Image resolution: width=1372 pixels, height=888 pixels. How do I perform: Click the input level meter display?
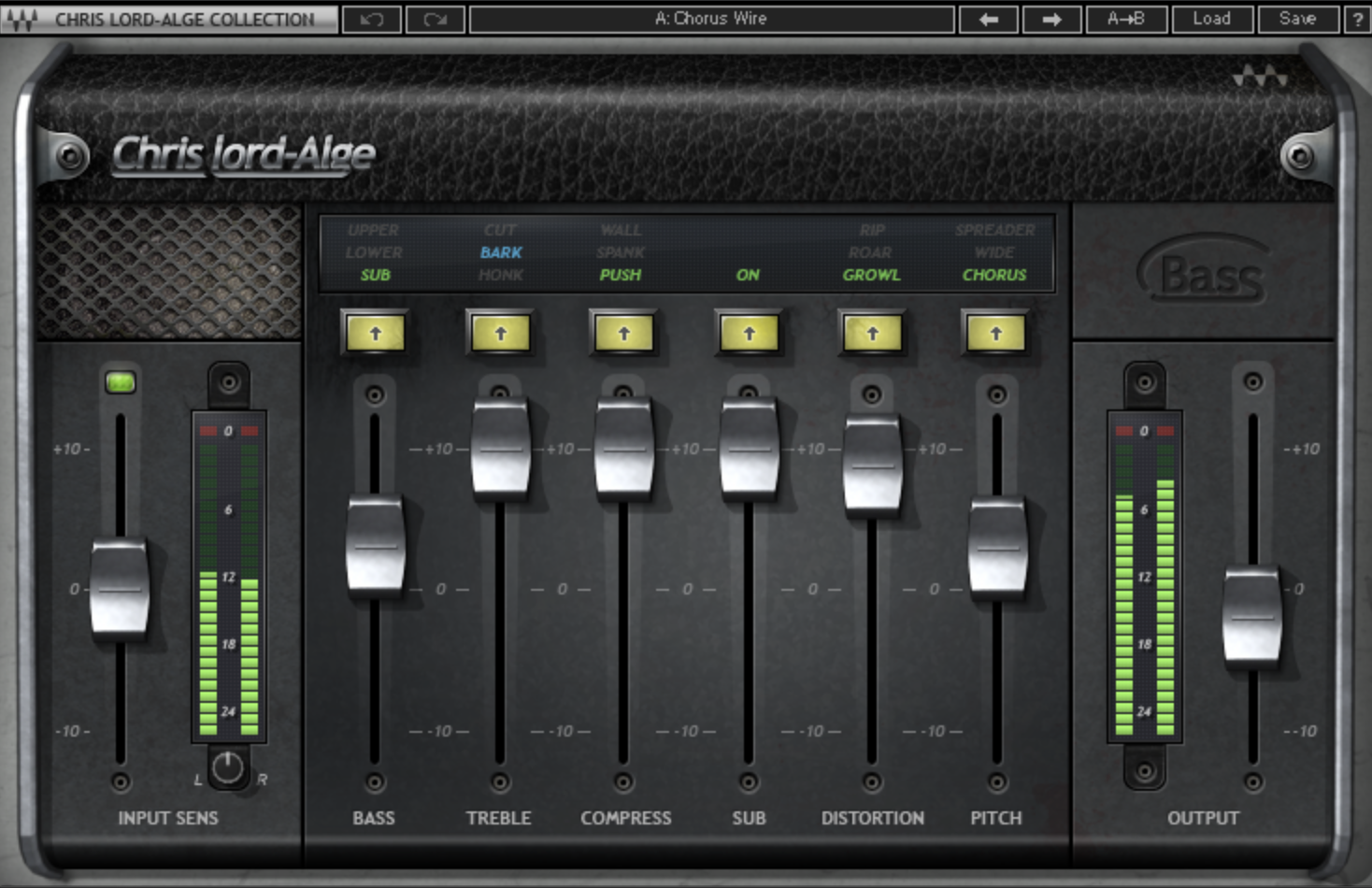pyautogui.click(x=229, y=577)
